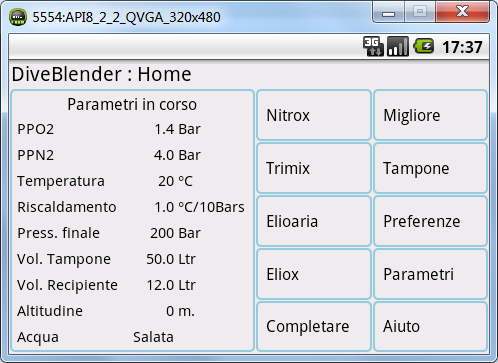The height and width of the screenshot is (363, 498).
Task: Click the 4.0 Bar value
Action: pos(177,155)
